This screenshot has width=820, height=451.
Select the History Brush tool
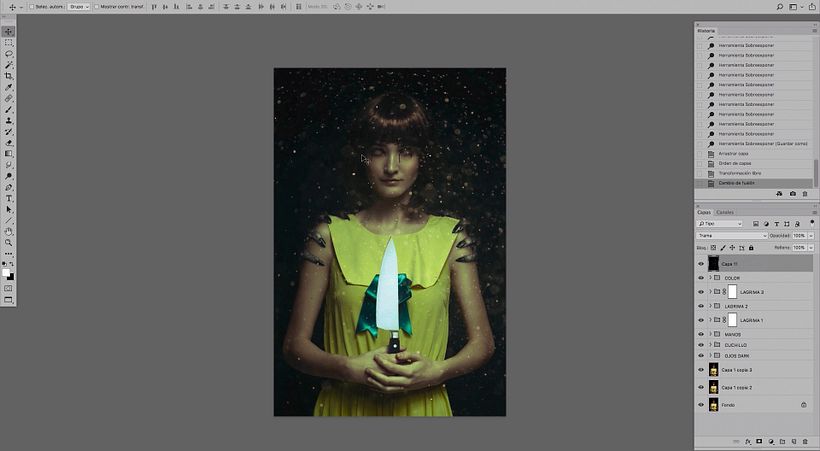8,131
